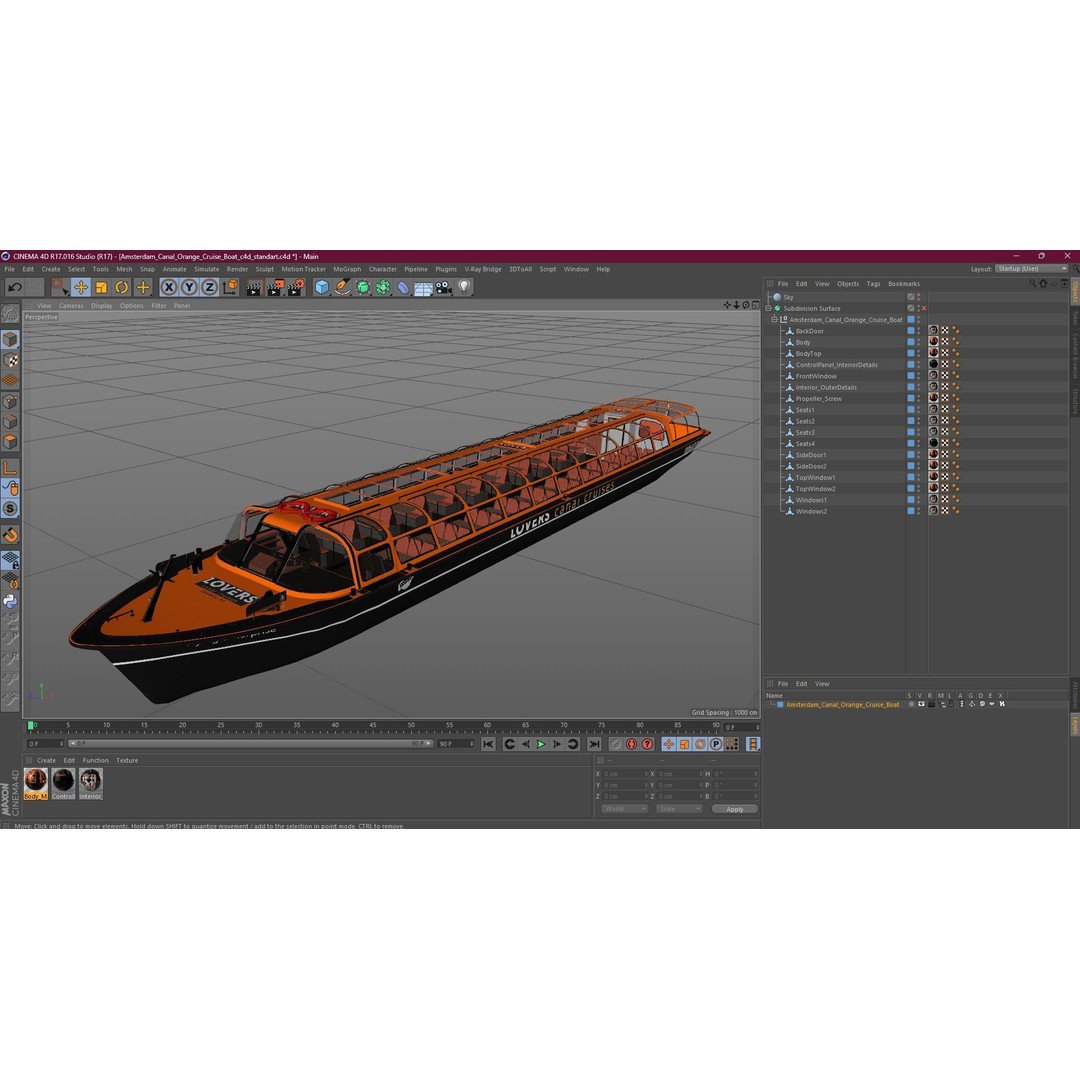Click the Record Active Objects button
Screen dimensions: 1080x1080
click(615, 744)
